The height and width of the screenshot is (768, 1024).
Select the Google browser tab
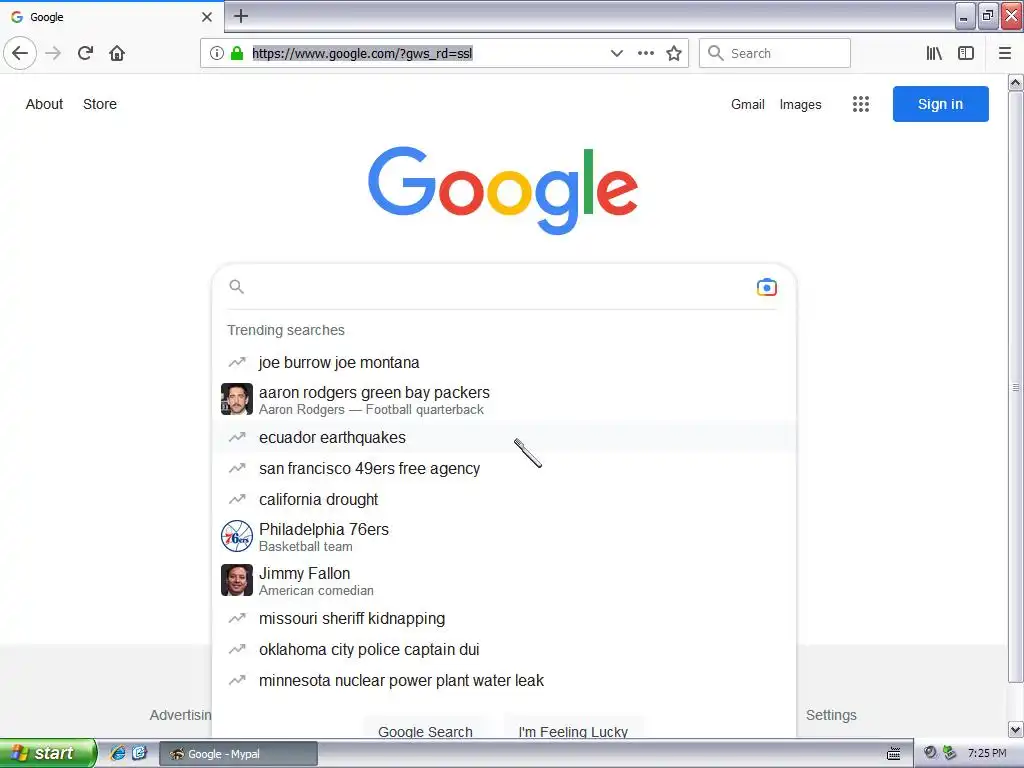click(x=112, y=17)
